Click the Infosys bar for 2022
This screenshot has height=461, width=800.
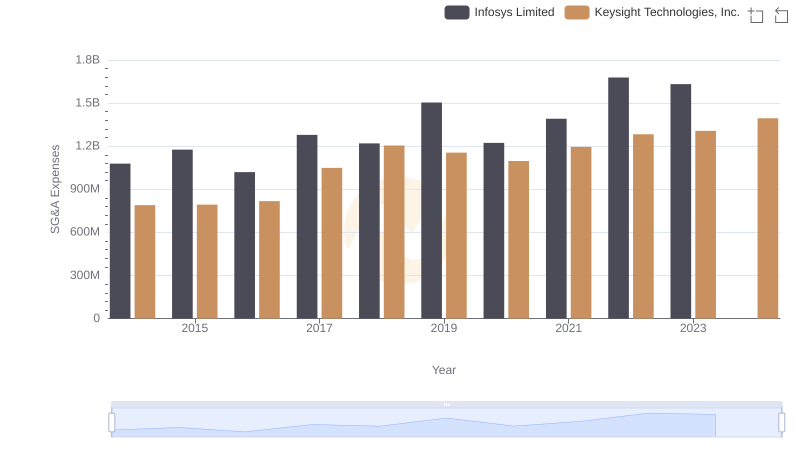[618, 198]
